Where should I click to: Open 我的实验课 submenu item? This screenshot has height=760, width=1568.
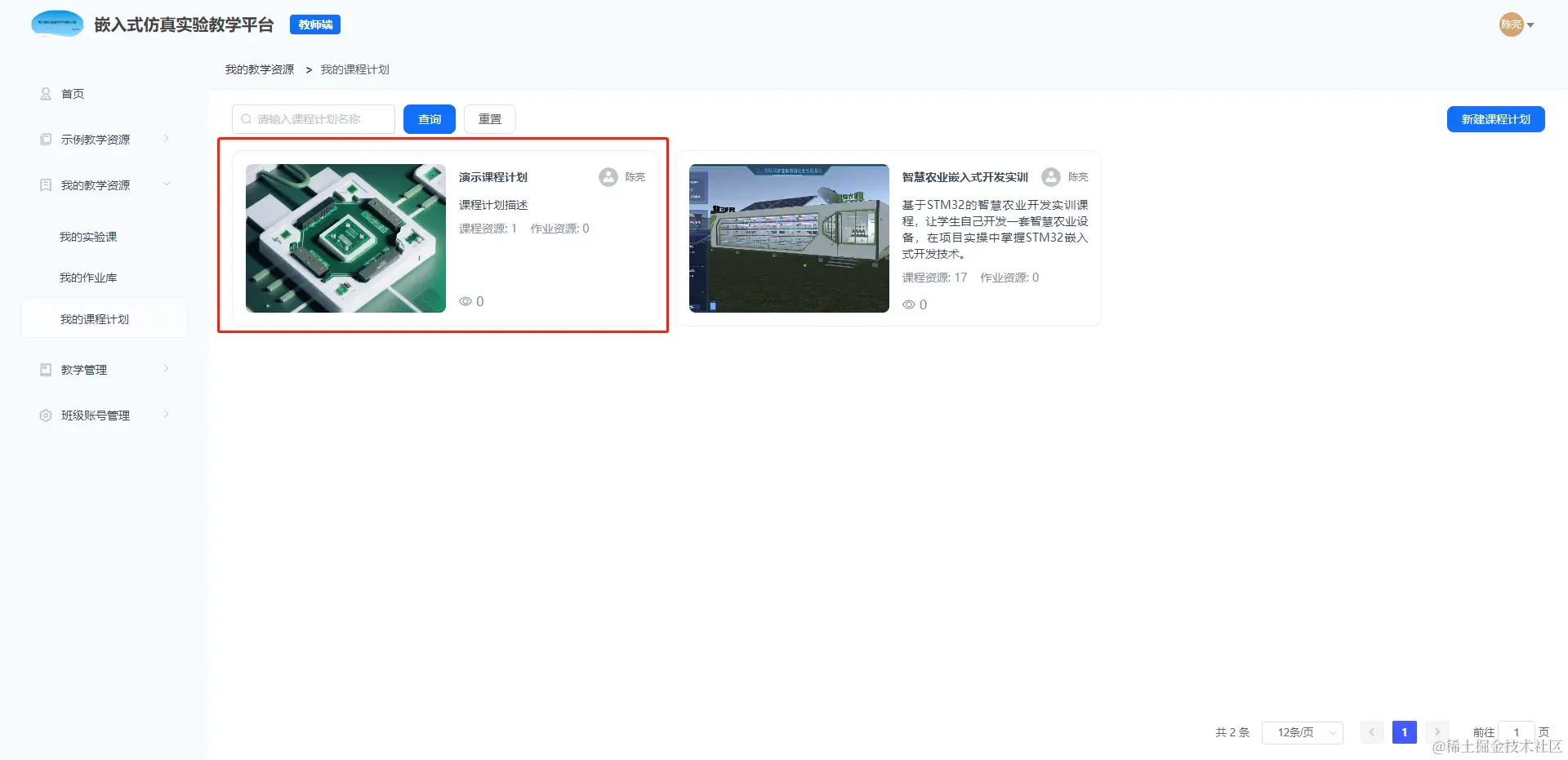88,237
